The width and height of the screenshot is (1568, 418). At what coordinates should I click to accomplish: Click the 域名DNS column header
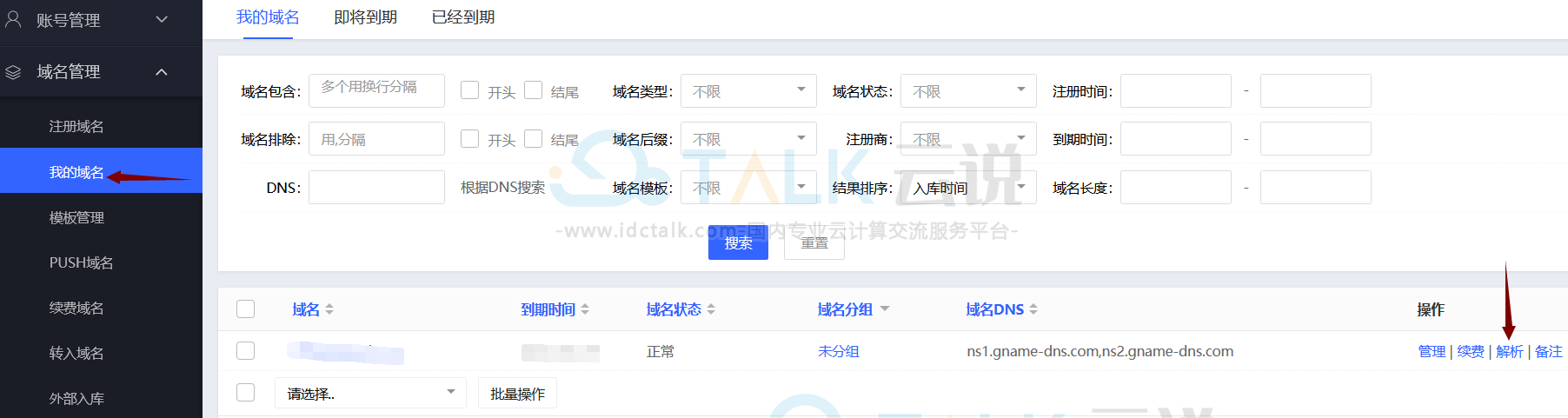pos(995,309)
